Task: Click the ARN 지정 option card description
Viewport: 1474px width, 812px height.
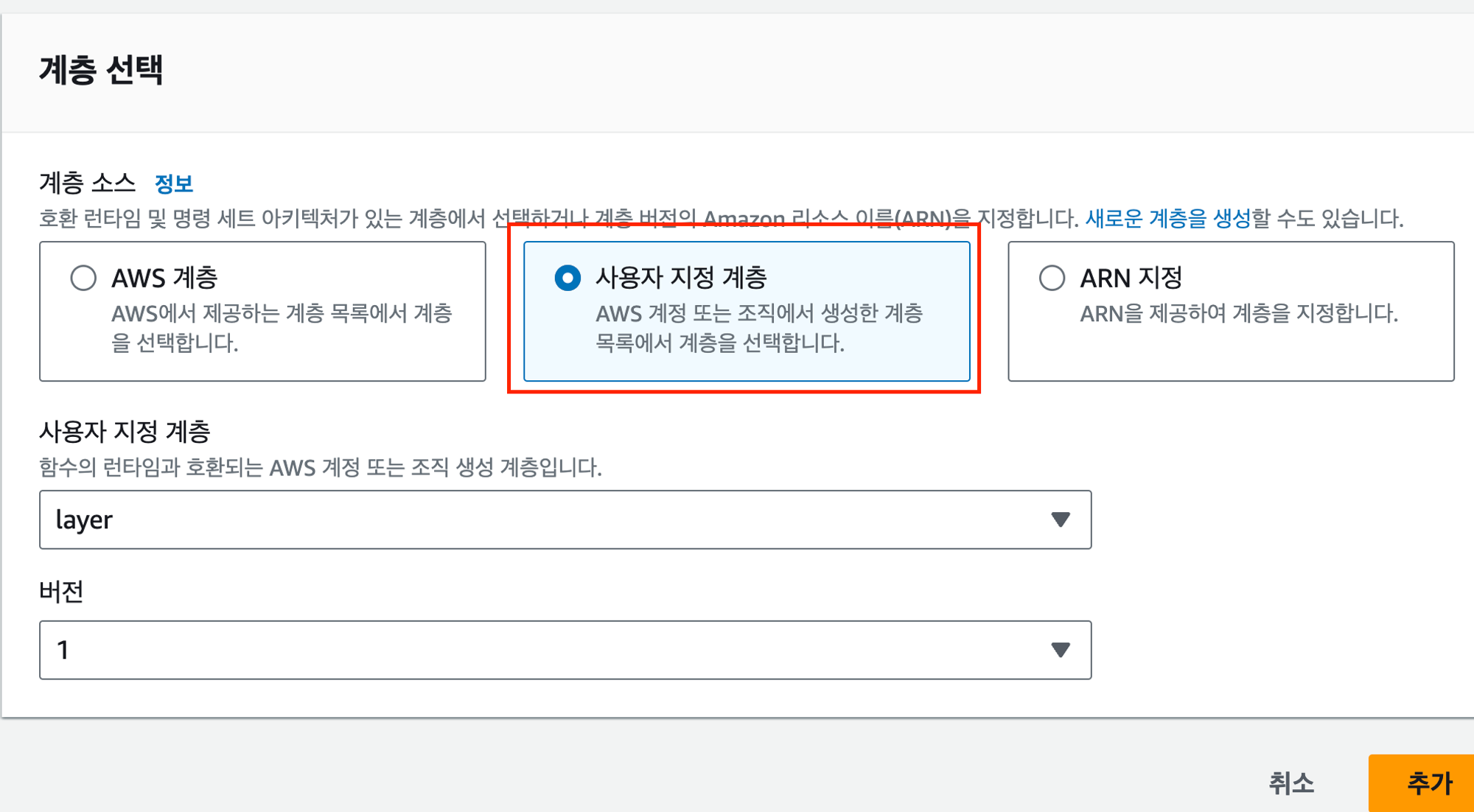Action: click(1238, 314)
